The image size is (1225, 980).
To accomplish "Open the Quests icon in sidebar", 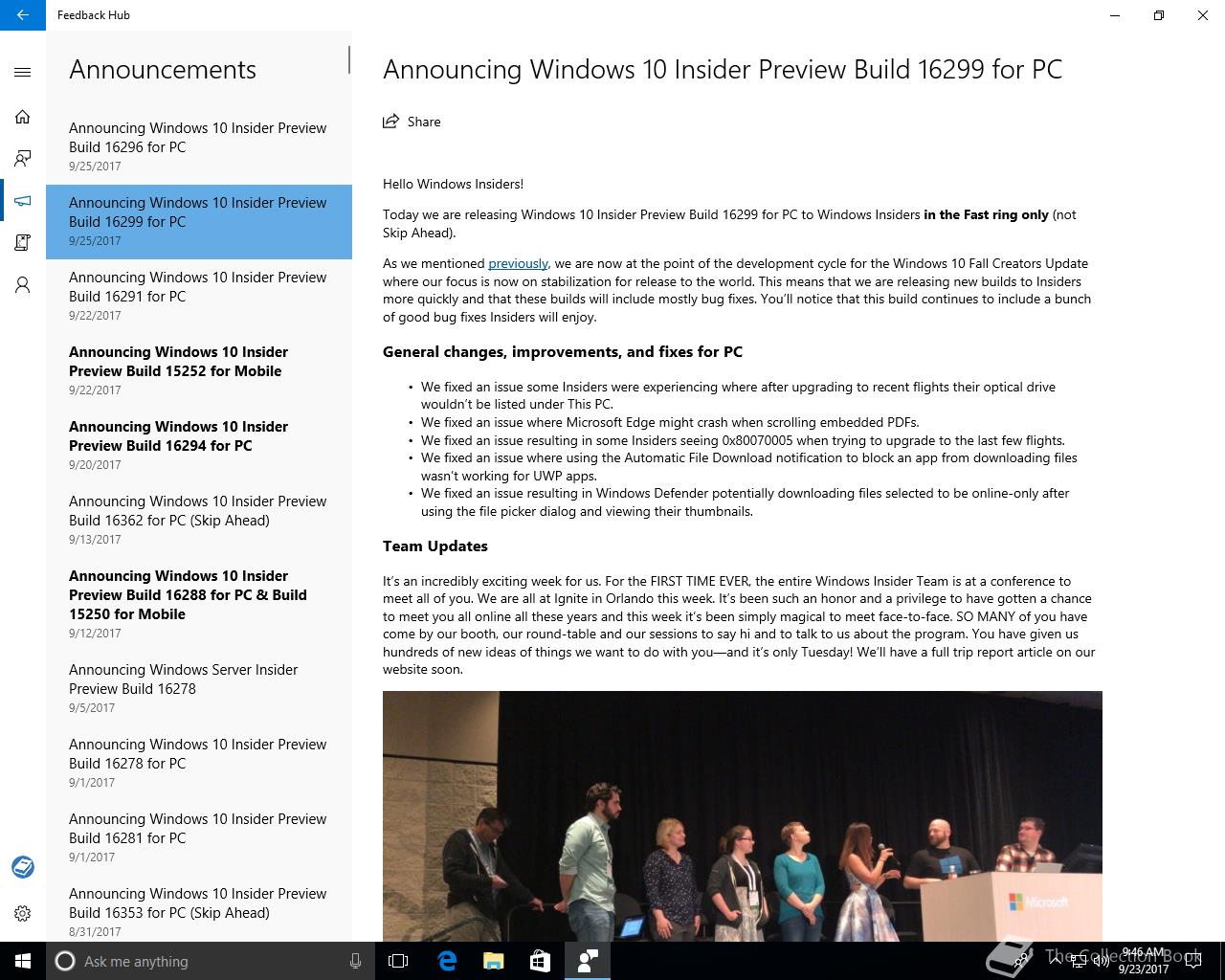I will pyautogui.click(x=23, y=243).
